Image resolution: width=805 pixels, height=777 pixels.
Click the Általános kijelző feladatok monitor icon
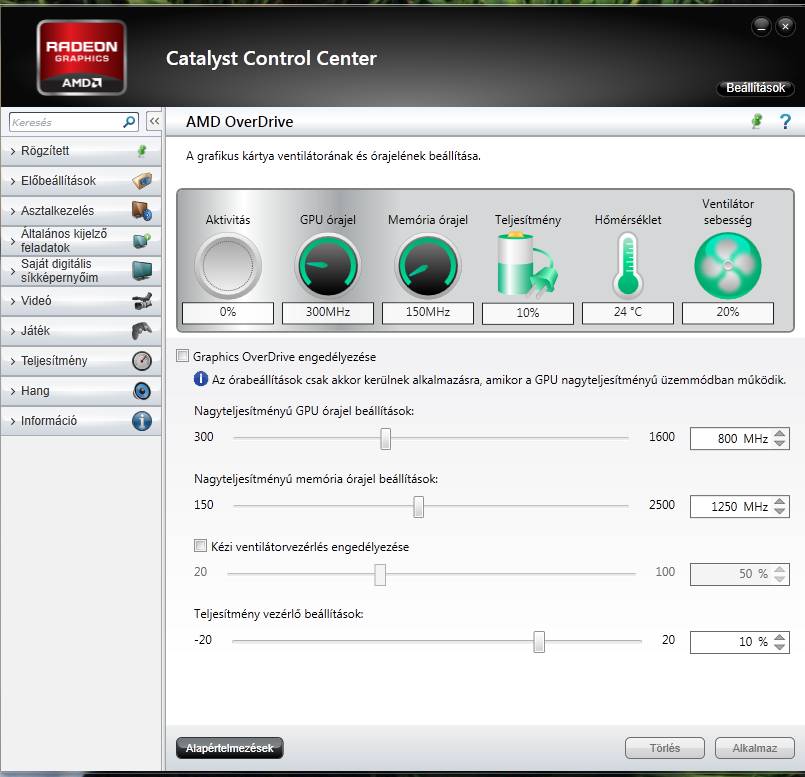click(142, 240)
